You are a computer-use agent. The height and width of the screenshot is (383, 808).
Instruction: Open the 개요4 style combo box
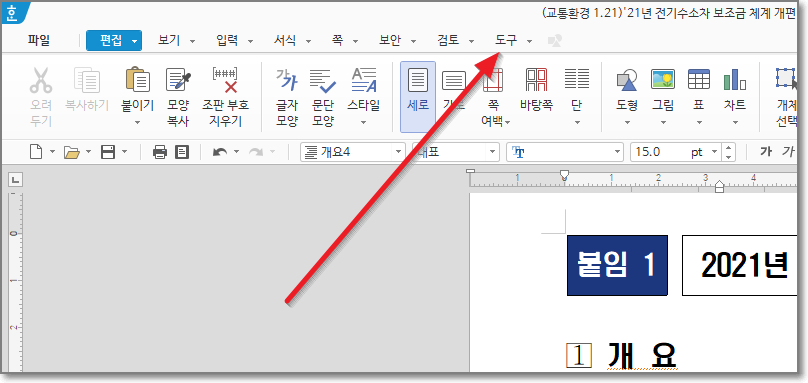point(353,152)
